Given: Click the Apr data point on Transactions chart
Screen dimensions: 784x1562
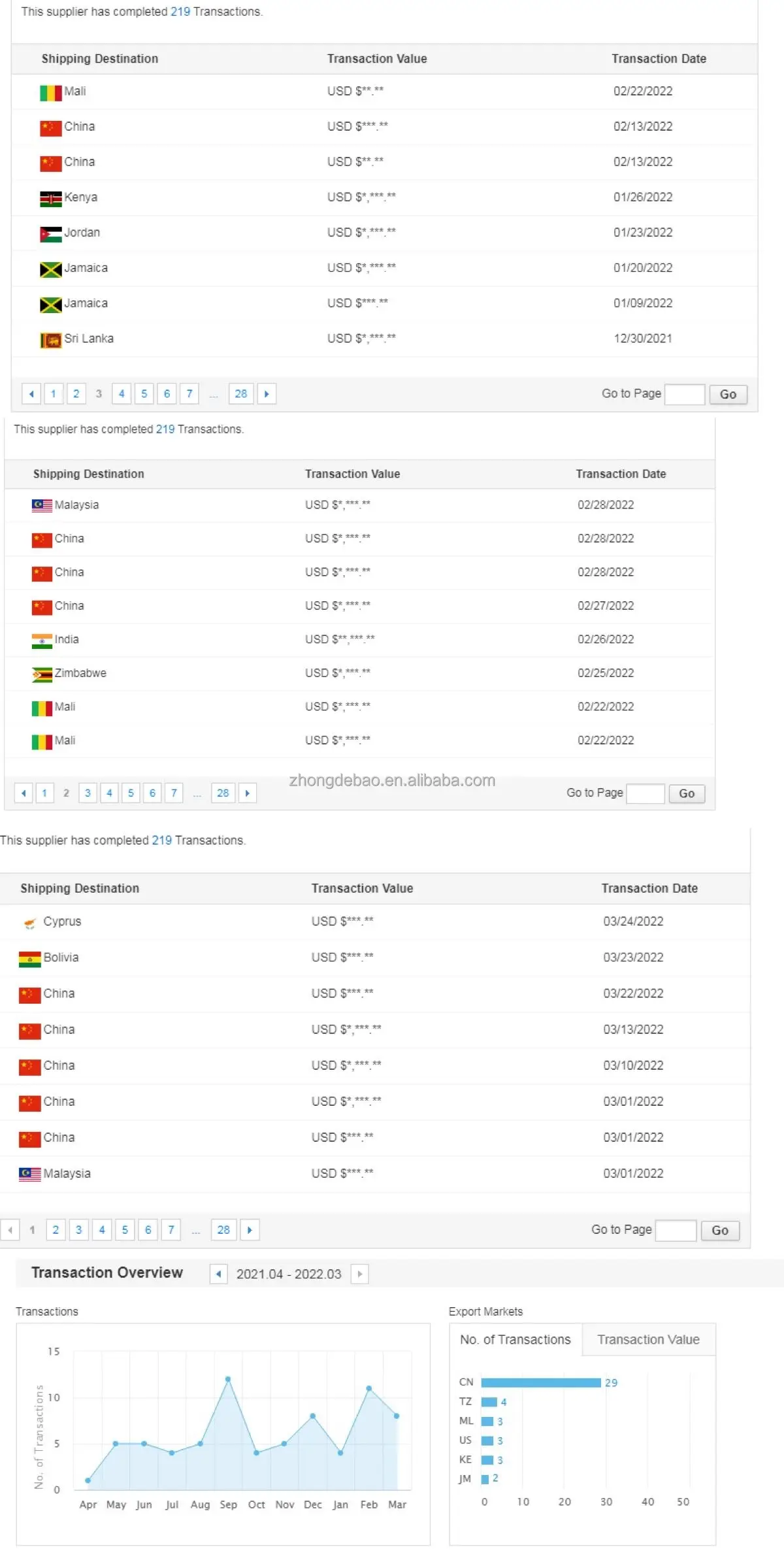Looking at the screenshot, I should pyautogui.click(x=88, y=1480).
